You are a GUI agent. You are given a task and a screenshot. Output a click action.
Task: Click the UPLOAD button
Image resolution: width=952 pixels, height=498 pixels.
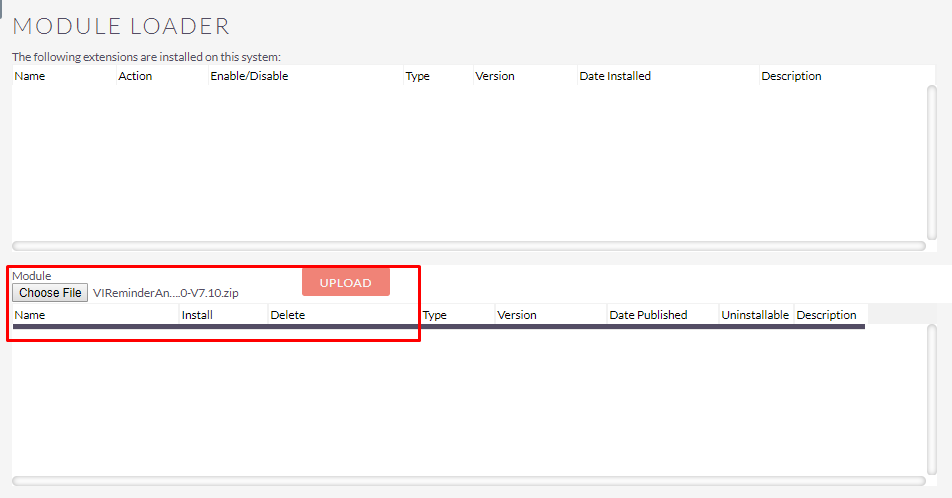[345, 283]
